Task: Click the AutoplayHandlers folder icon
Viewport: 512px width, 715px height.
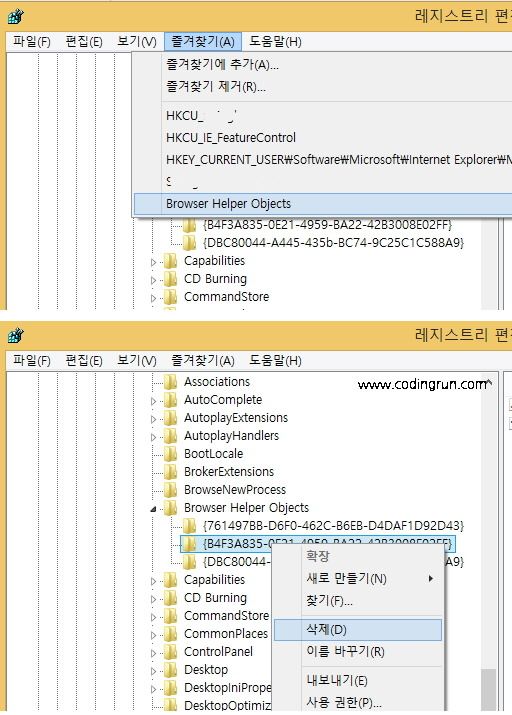Action: point(171,436)
